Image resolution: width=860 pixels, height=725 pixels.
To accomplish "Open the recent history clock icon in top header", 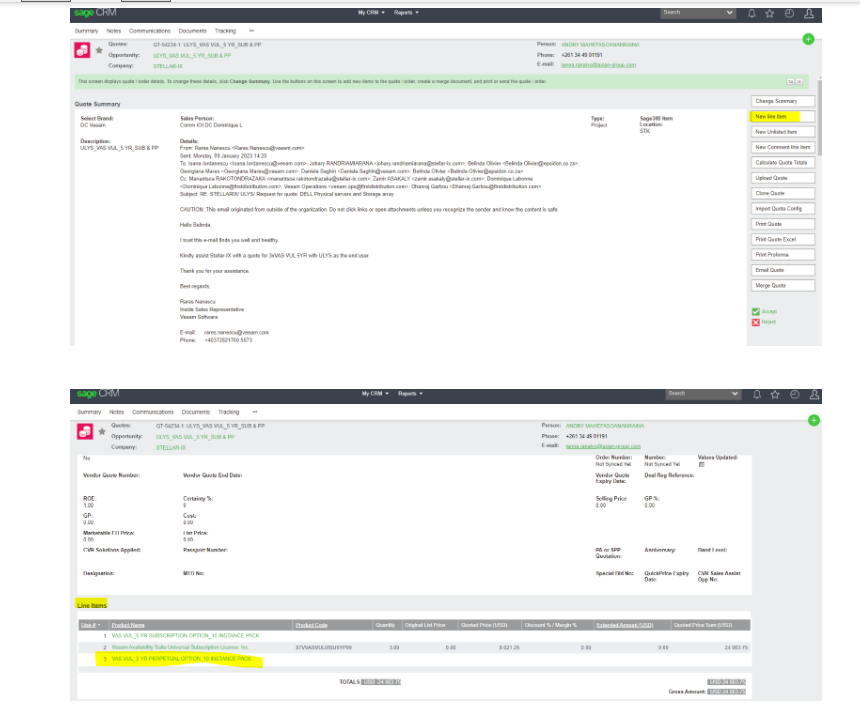I will (789, 14).
